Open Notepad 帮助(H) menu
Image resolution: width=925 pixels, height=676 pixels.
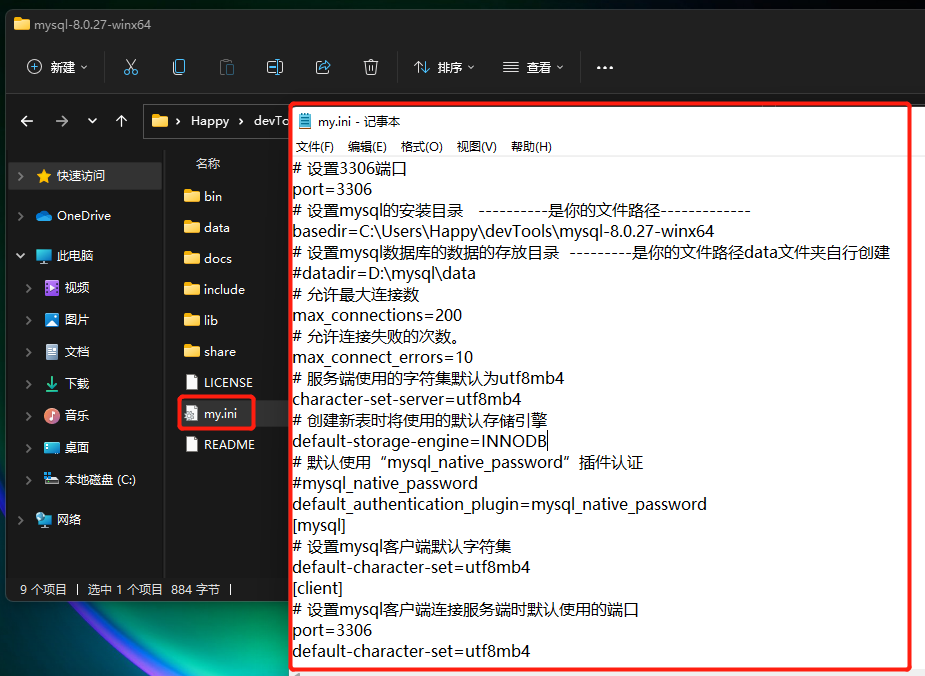[531, 146]
